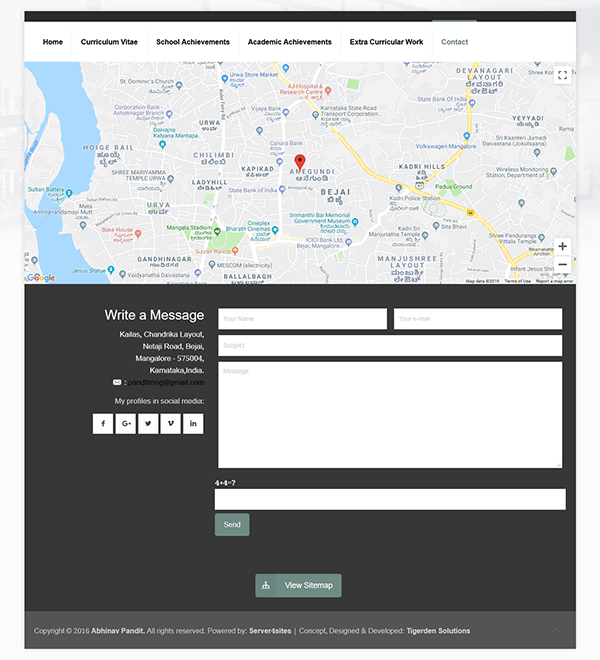Open the LinkedIn profile icon
Screen dimensions: 600x660
(193, 423)
